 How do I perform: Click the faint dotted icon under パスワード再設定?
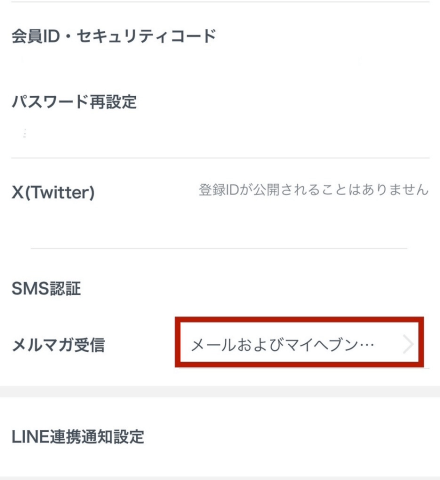24,133
